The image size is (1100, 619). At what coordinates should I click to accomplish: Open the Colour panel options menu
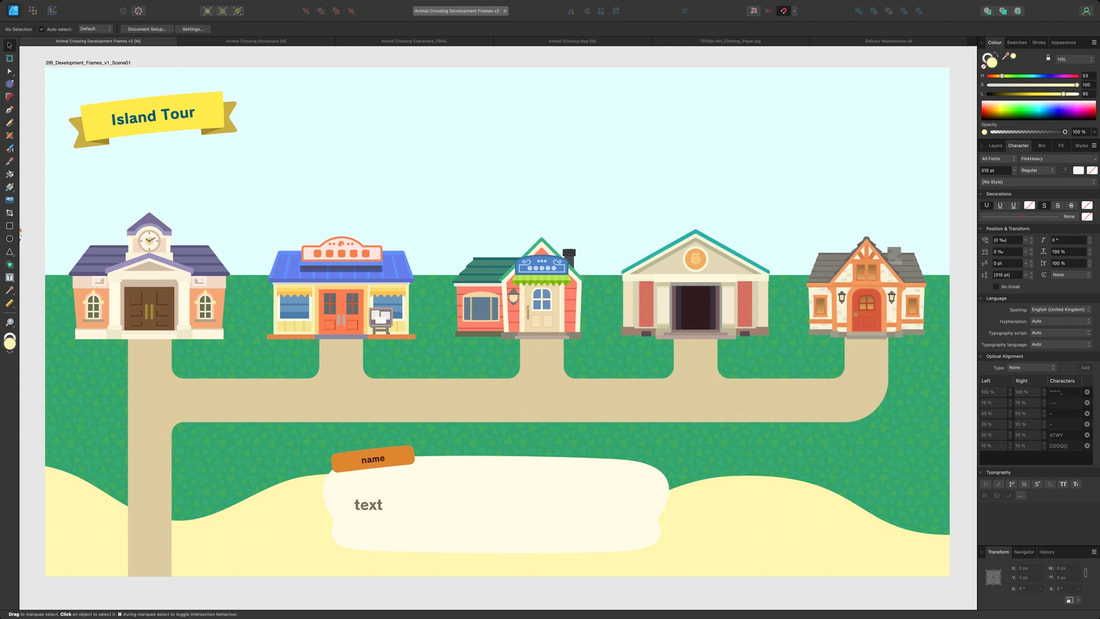point(1094,42)
